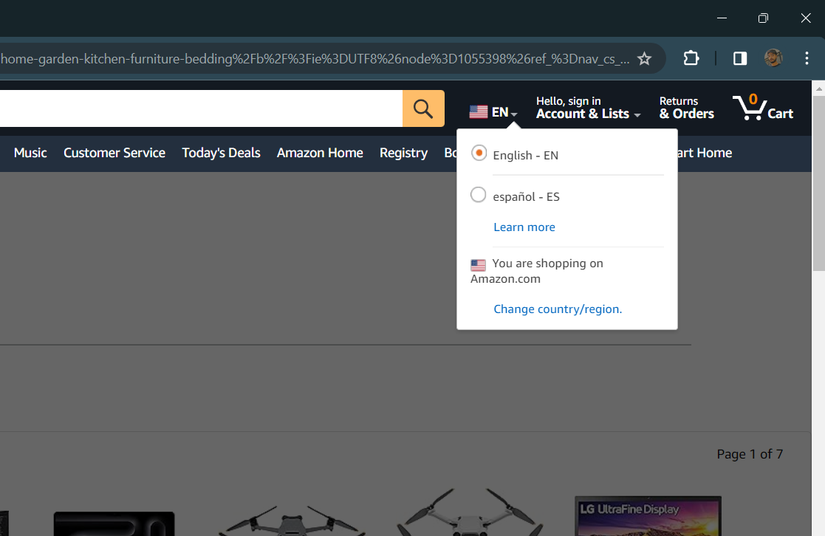The width and height of the screenshot is (825, 536).
Task: Close the Chrome window
Action: [x=806, y=18]
